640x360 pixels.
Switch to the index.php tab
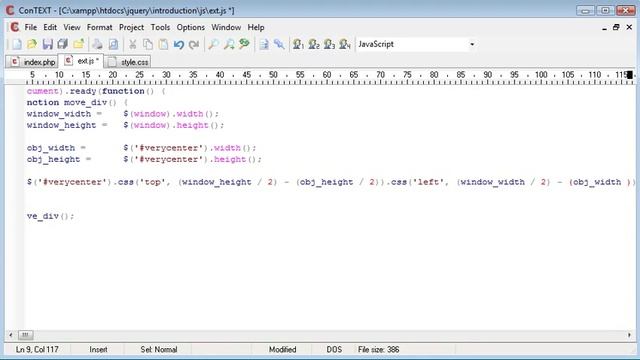point(32,62)
